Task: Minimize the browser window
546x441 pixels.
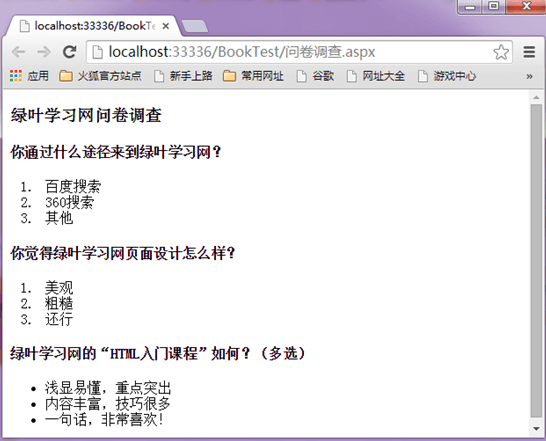Action: pyautogui.click(x=470, y=7)
